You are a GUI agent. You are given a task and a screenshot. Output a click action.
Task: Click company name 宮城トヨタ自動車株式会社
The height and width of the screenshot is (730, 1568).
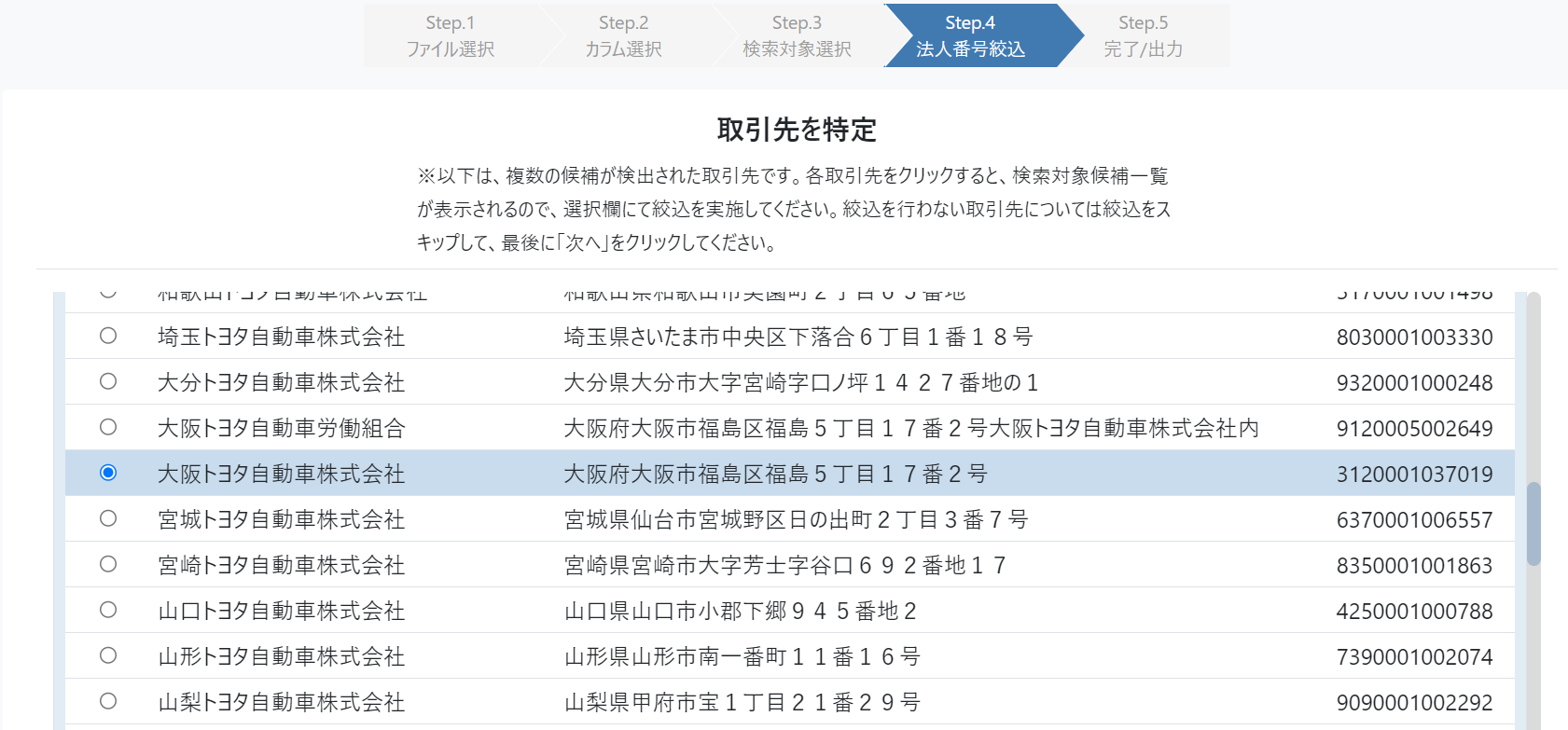pyautogui.click(x=282, y=519)
